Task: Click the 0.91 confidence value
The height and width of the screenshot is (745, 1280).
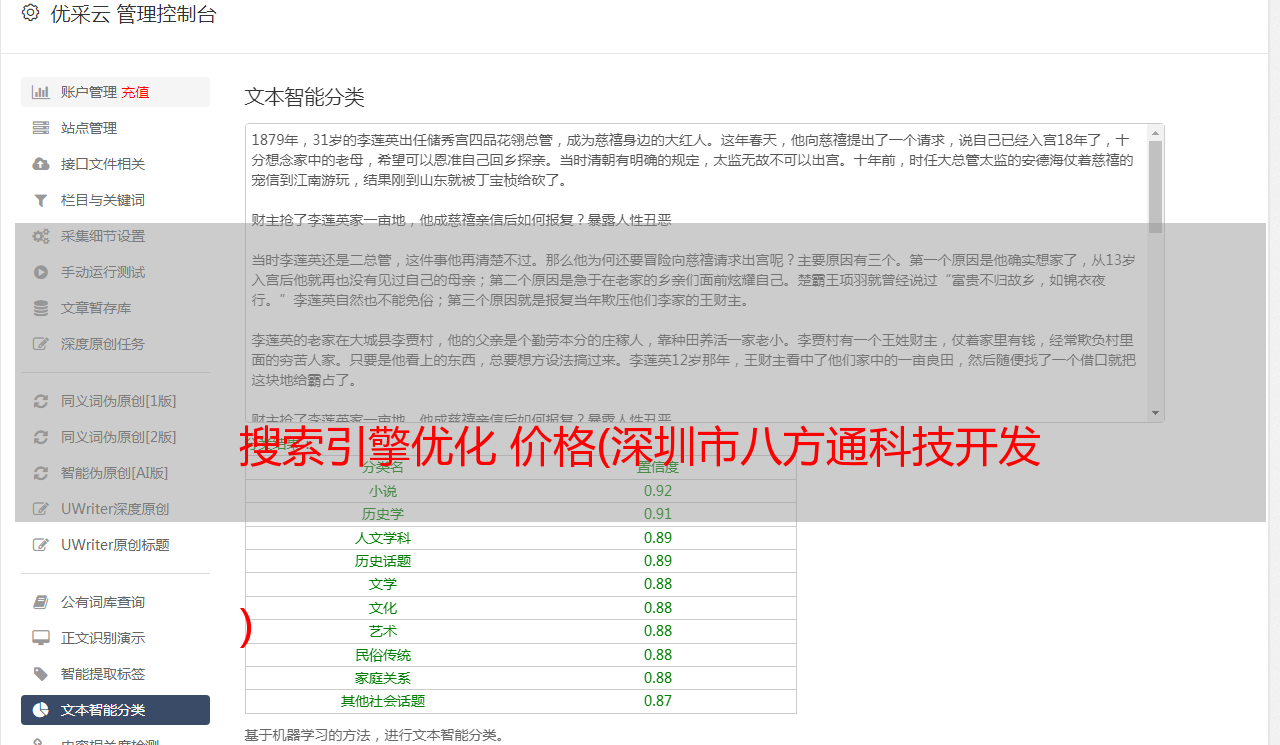Action: click(x=658, y=514)
